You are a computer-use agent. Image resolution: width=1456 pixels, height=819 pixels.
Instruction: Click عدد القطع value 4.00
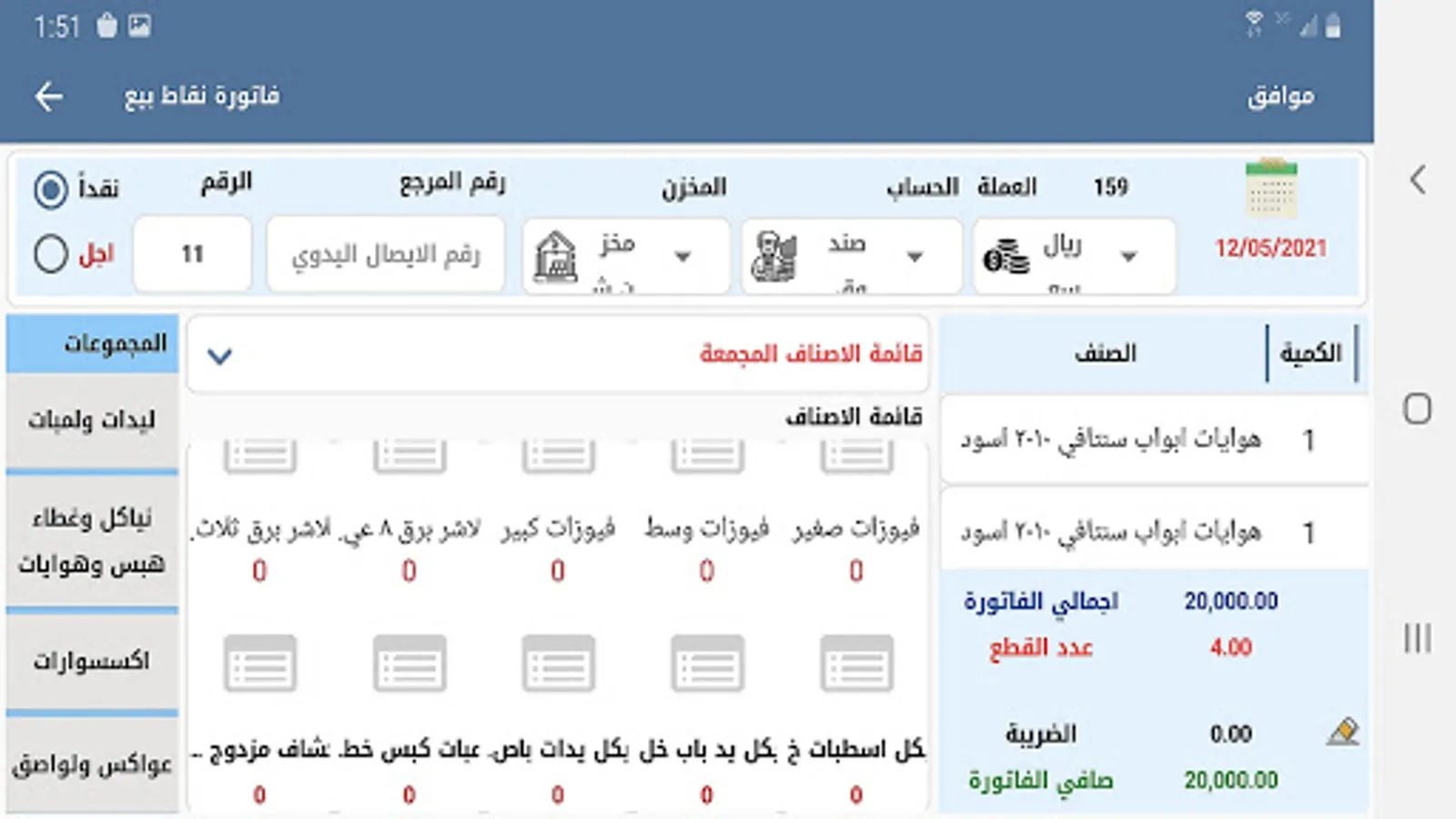click(x=1230, y=648)
